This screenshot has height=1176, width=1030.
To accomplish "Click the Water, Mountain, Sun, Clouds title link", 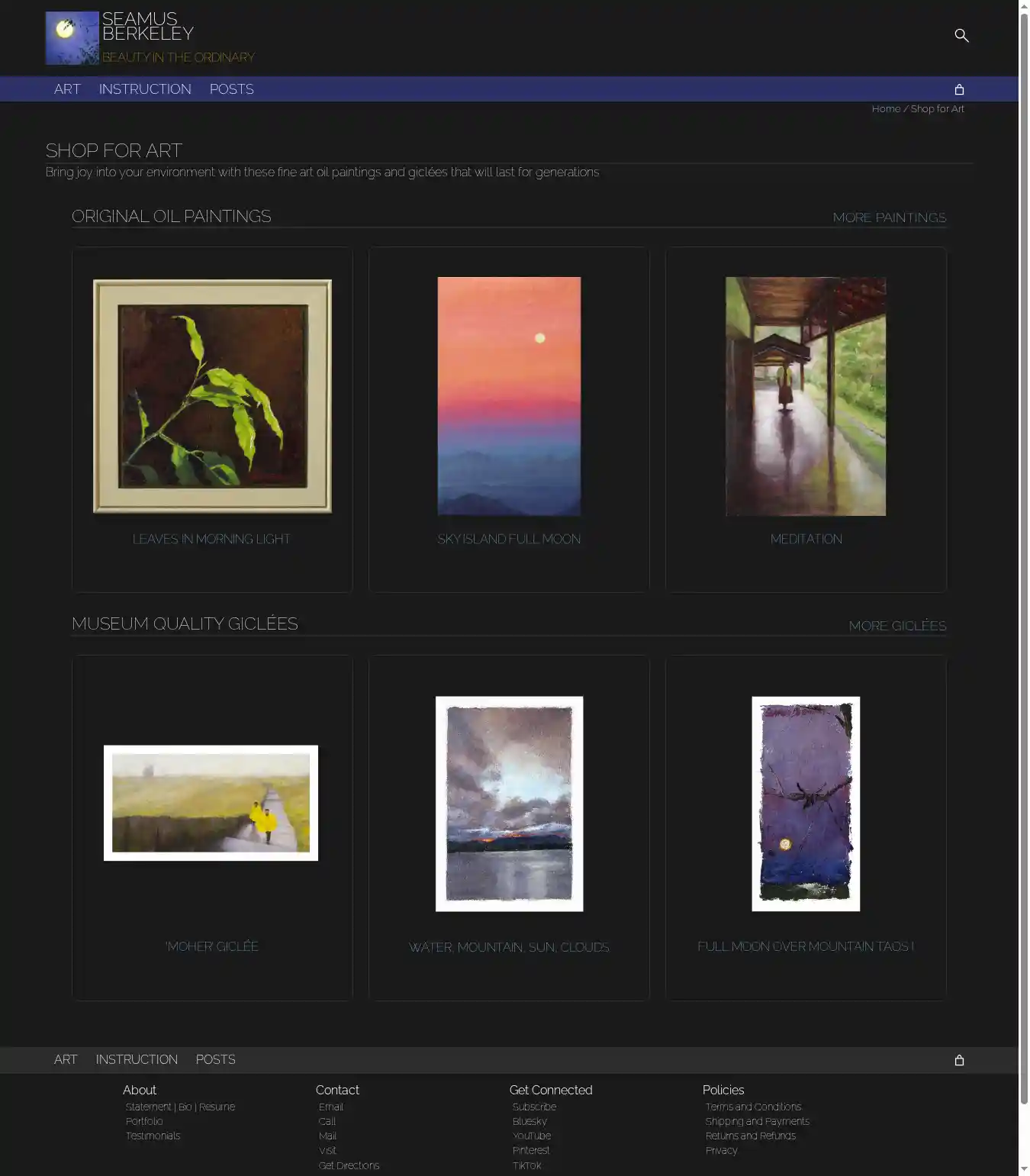I will click(509, 947).
